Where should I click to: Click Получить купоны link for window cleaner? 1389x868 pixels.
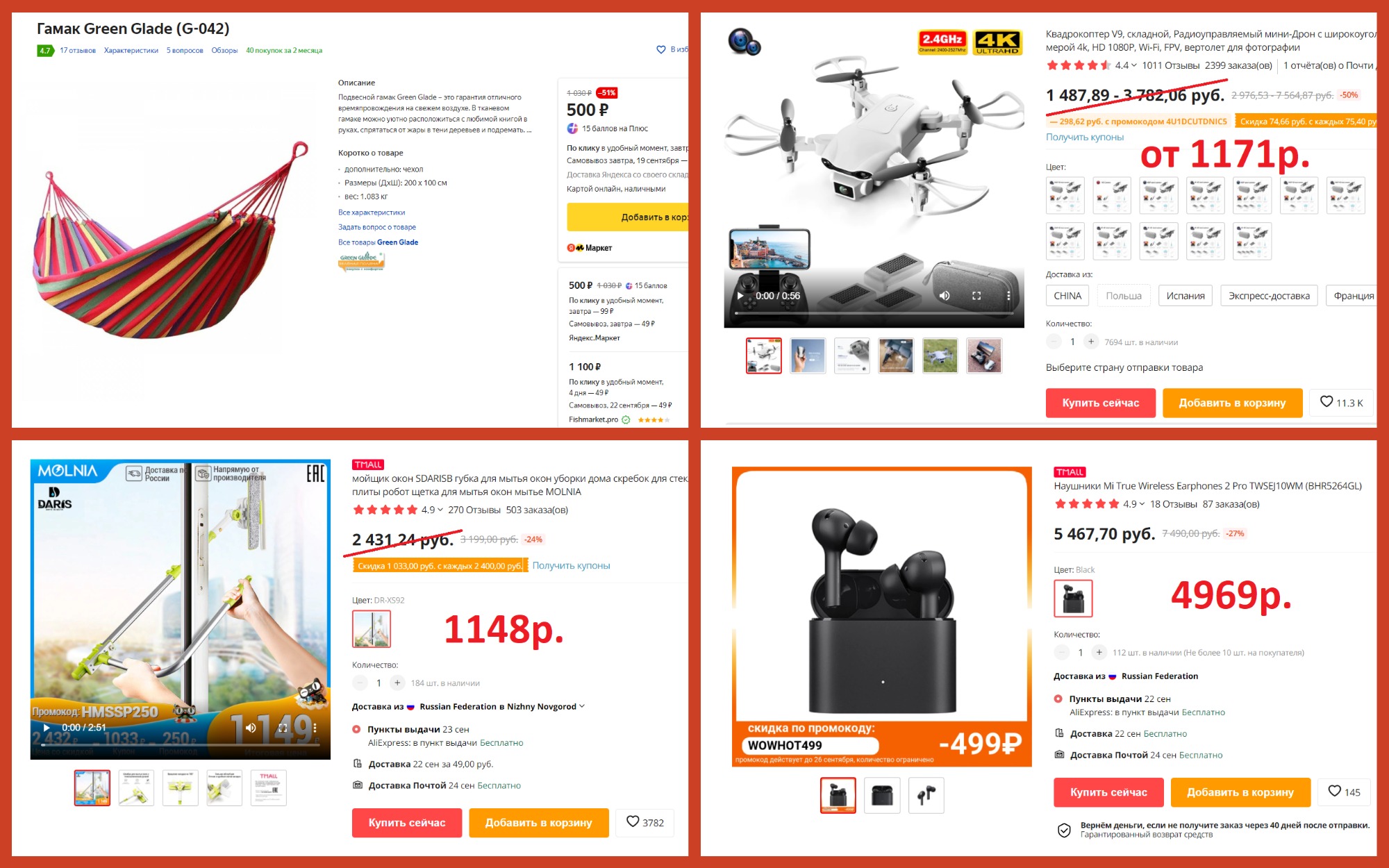pyautogui.click(x=571, y=565)
